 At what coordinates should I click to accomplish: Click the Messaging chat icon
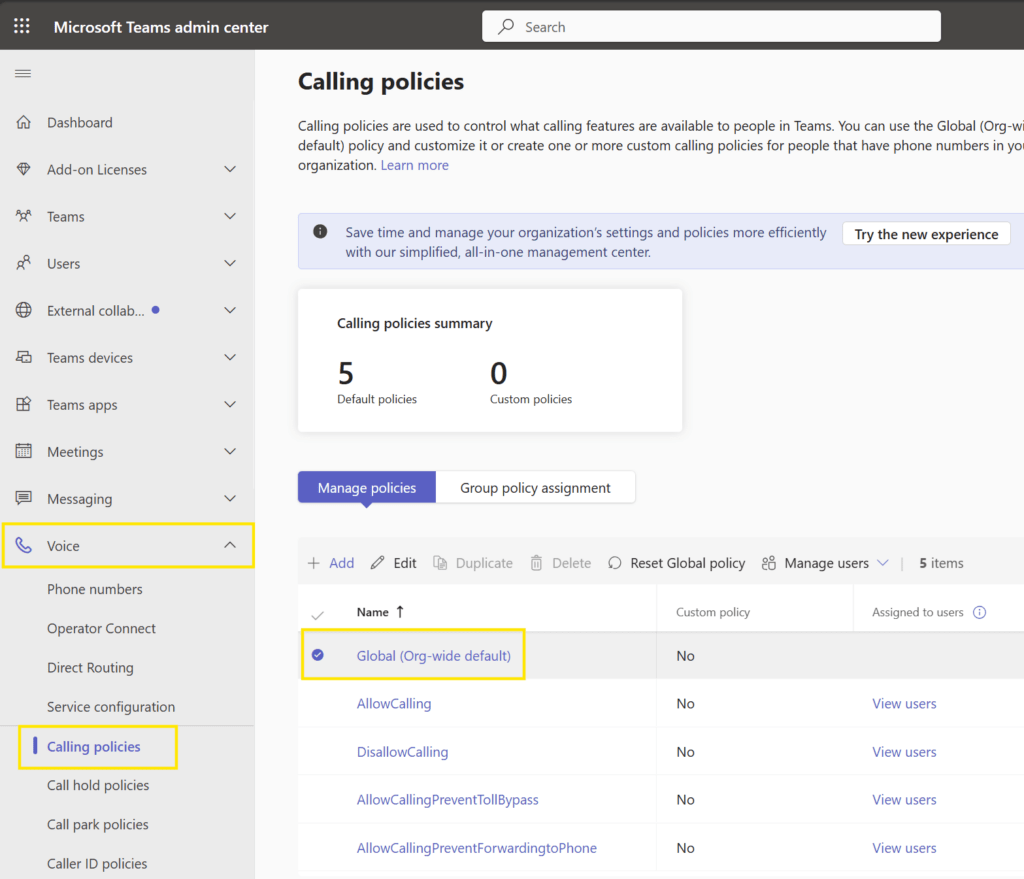tap(24, 498)
